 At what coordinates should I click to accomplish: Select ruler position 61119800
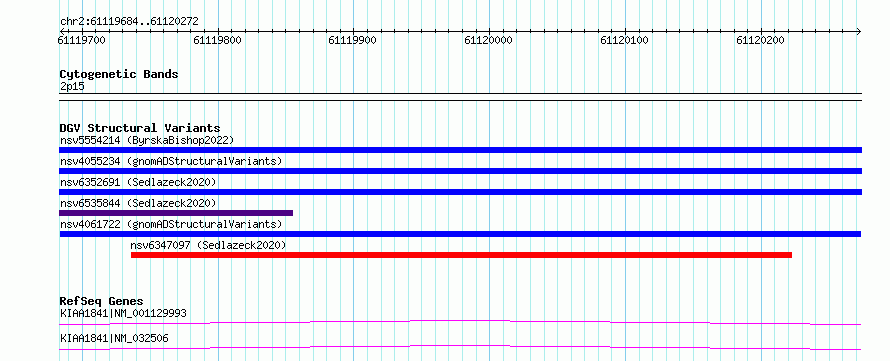click(x=217, y=40)
